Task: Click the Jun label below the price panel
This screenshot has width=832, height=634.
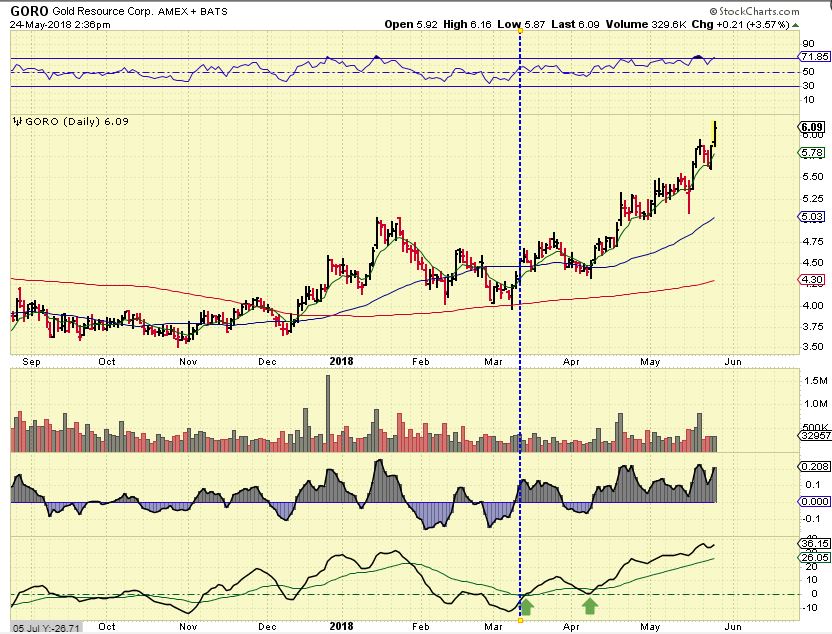Action: pos(733,362)
